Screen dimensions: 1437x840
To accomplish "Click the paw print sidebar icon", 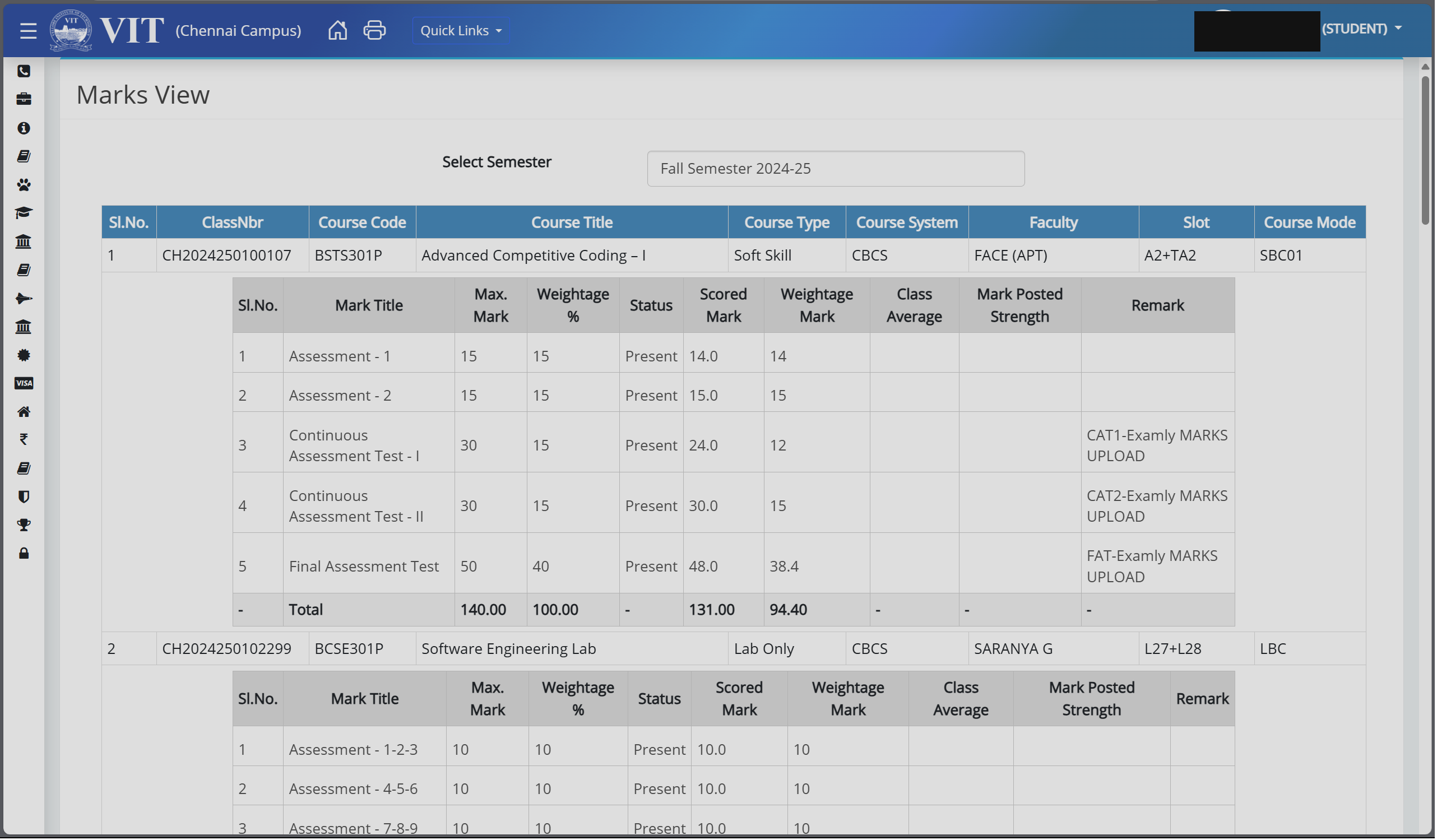I will click(x=24, y=185).
